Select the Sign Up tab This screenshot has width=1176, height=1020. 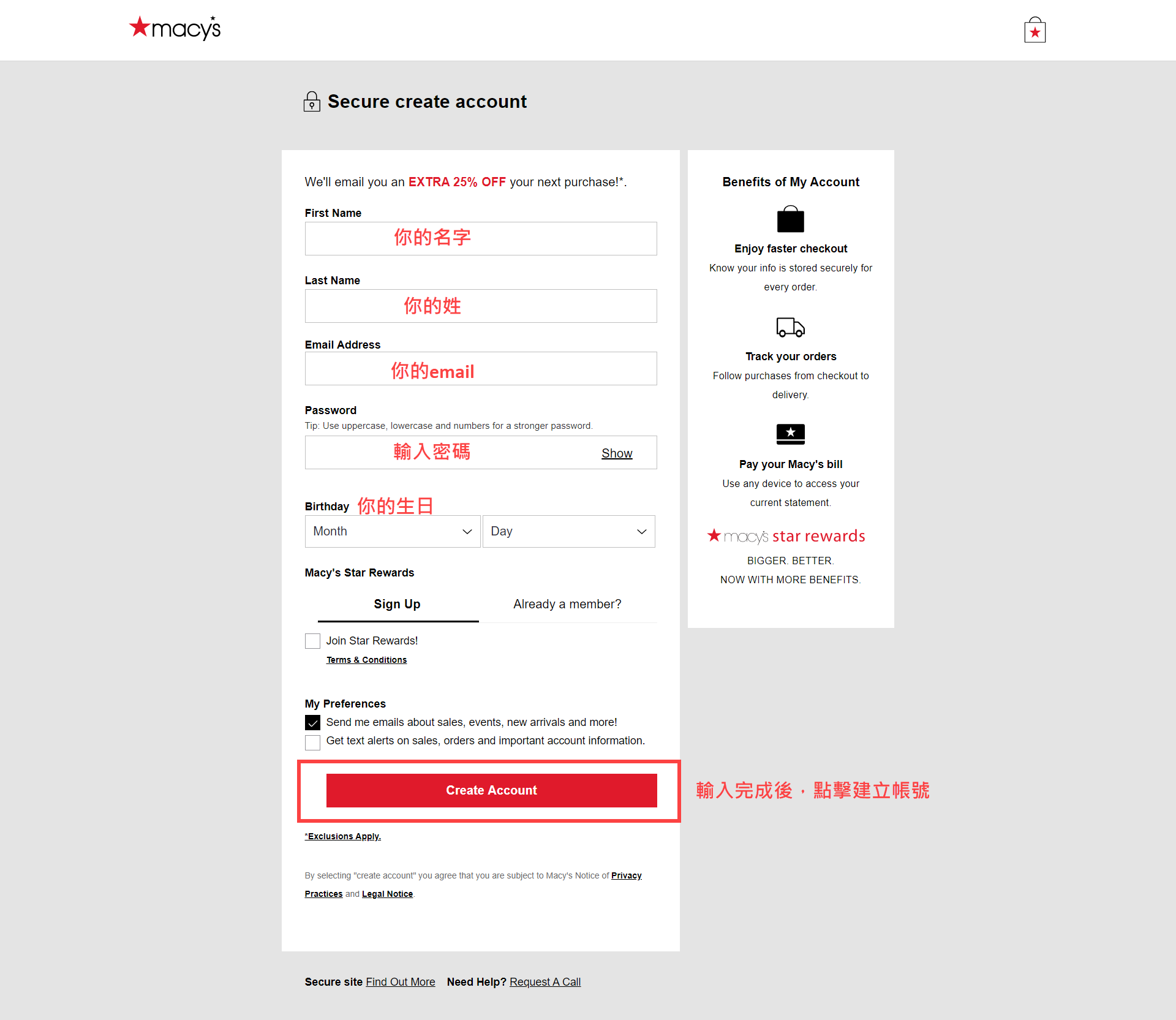click(397, 604)
